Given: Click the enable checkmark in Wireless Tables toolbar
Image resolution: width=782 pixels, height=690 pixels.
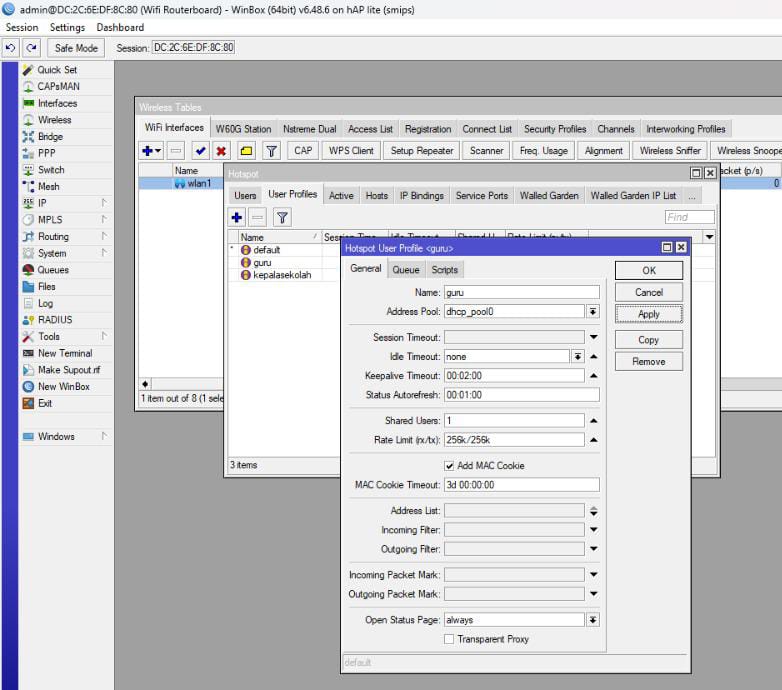Looking at the screenshot, I should pyautogui.click(x=200, y=151).
